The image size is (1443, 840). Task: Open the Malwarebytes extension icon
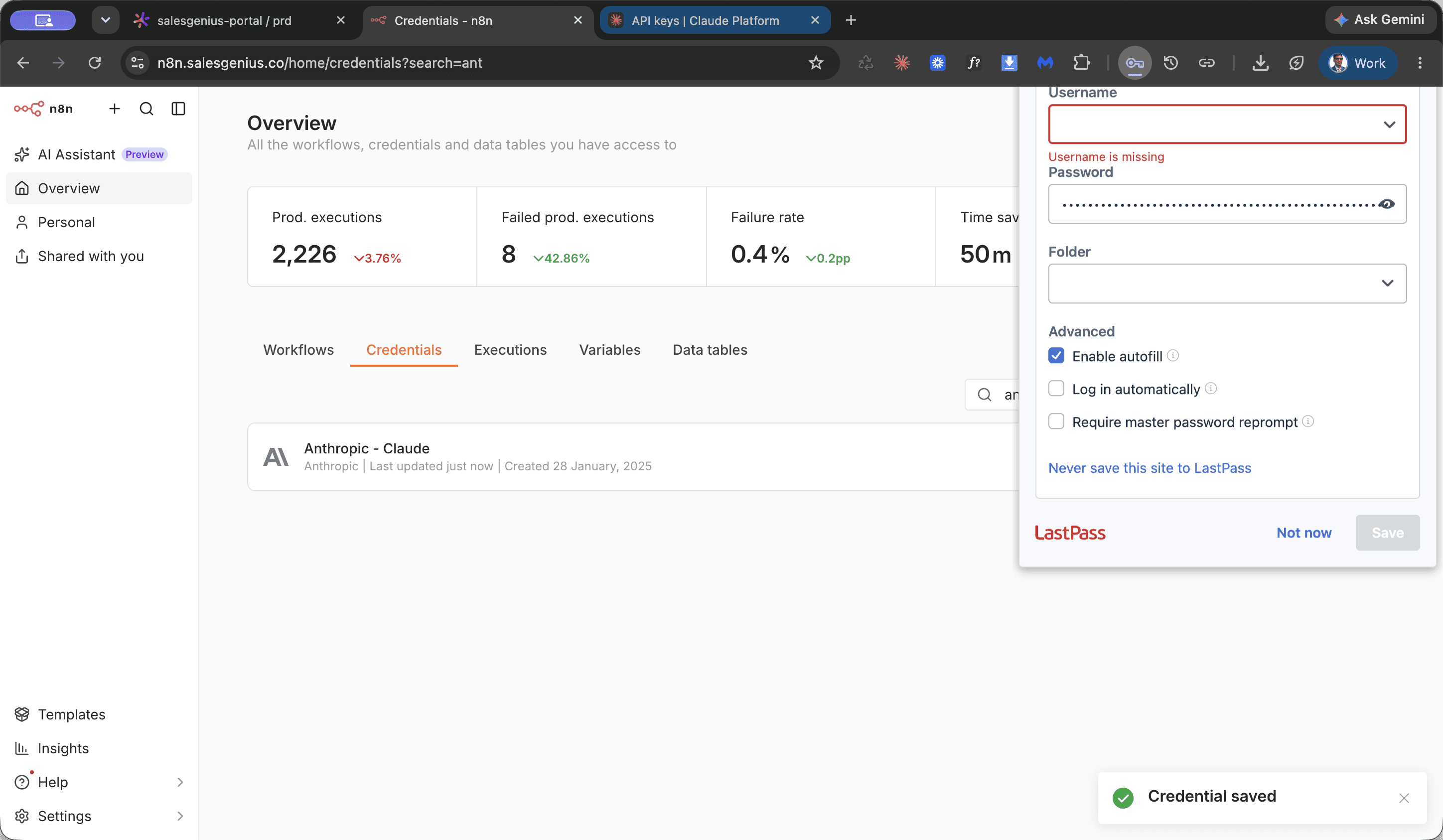tap(1045, 62)
